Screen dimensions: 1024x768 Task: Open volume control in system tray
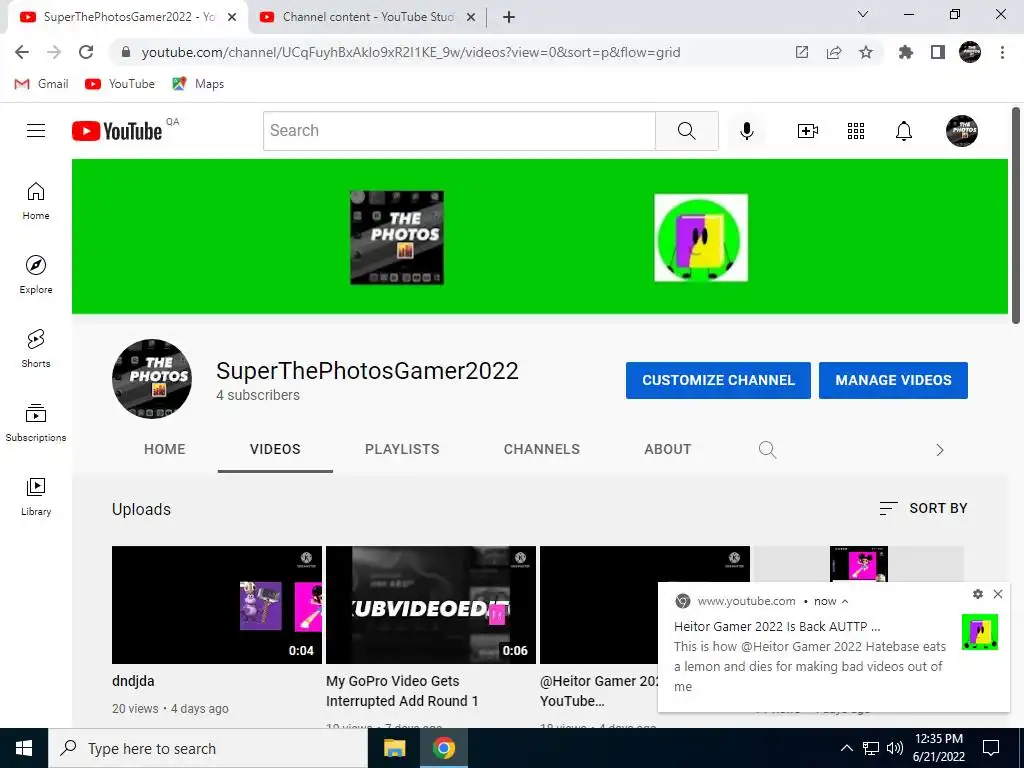click(x=895, y=748)
